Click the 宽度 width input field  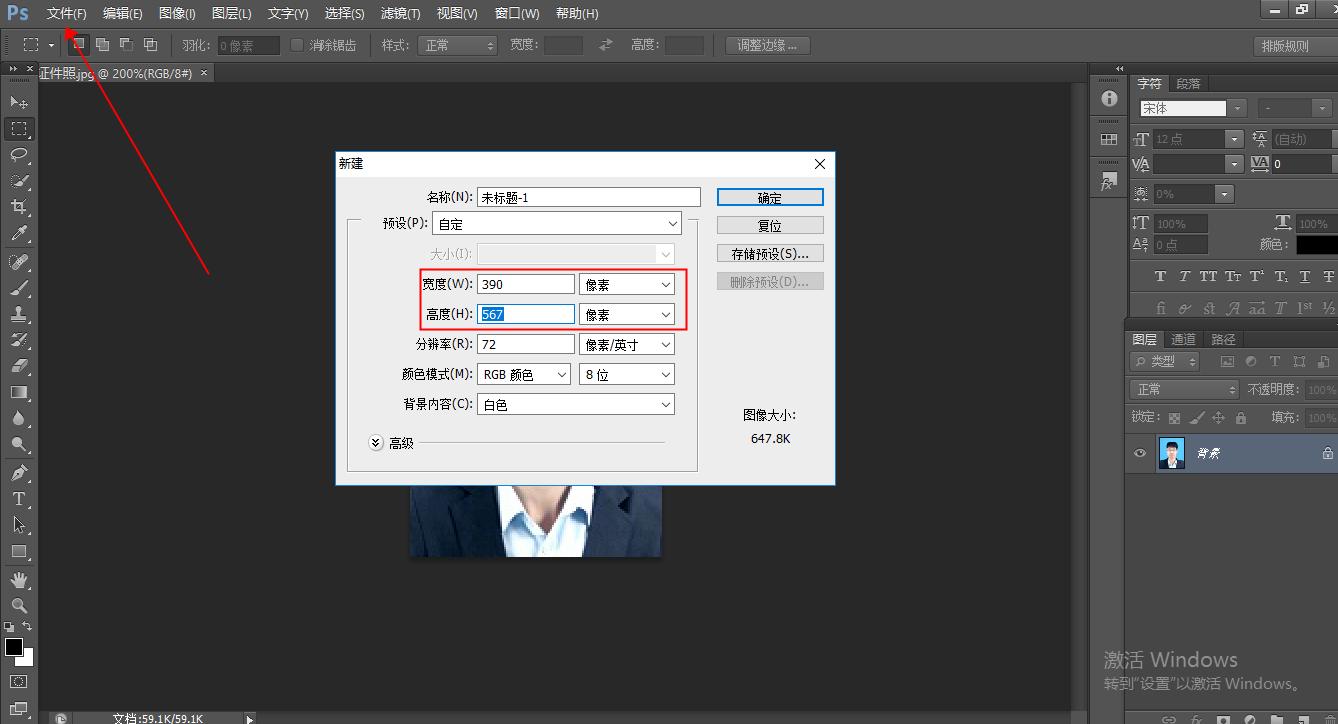526,283
